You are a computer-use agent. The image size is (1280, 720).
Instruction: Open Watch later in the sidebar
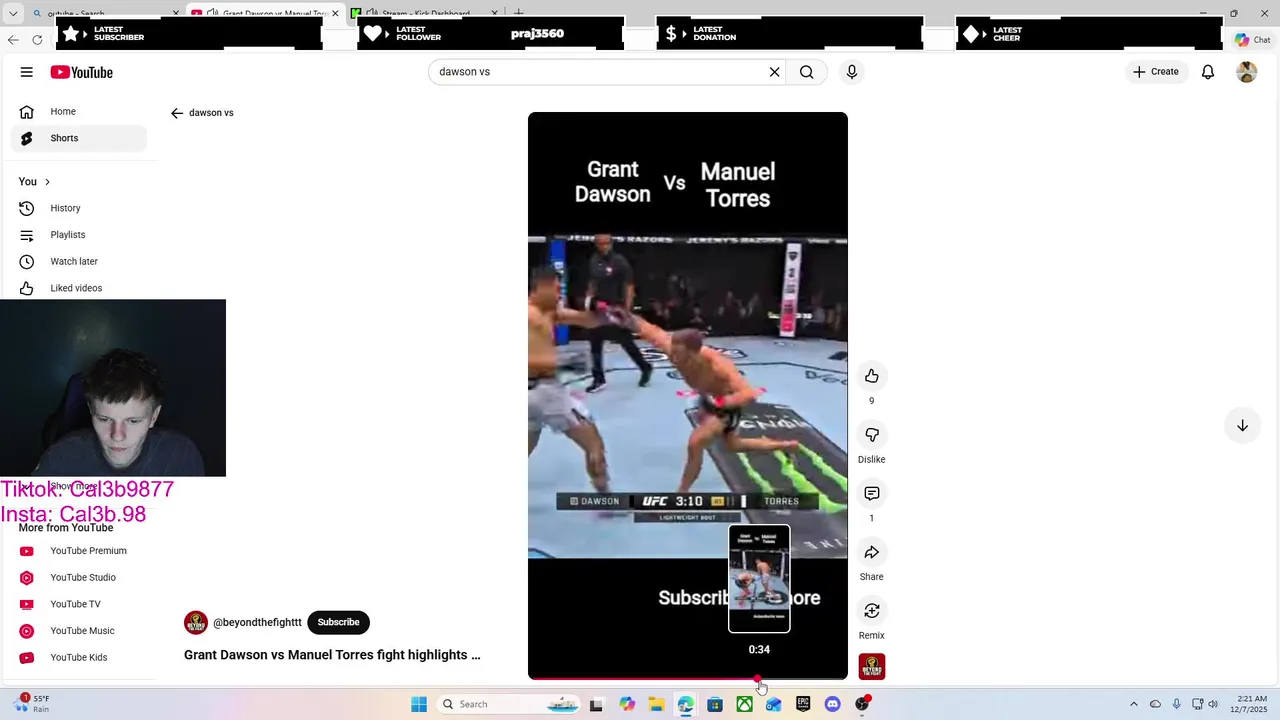coord(79,261)
